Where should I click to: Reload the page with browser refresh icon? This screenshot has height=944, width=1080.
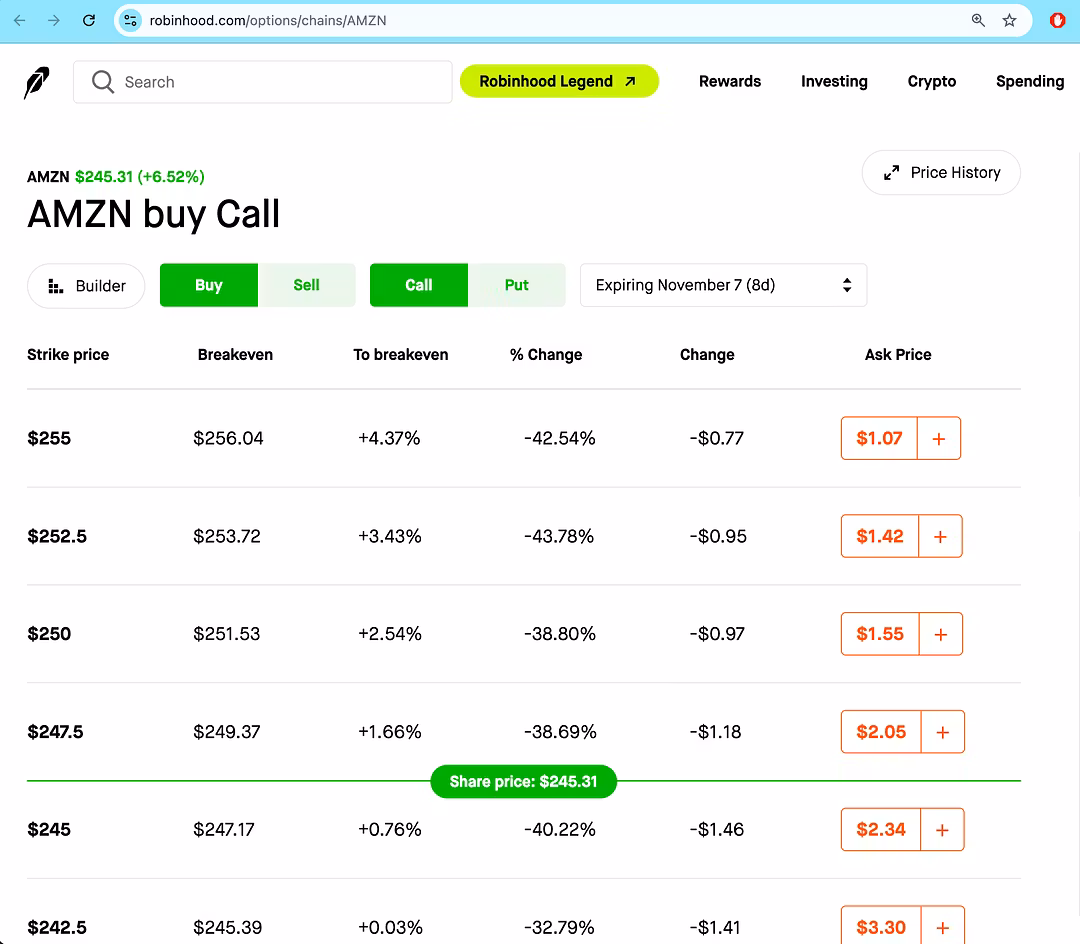tap(89, 20)
